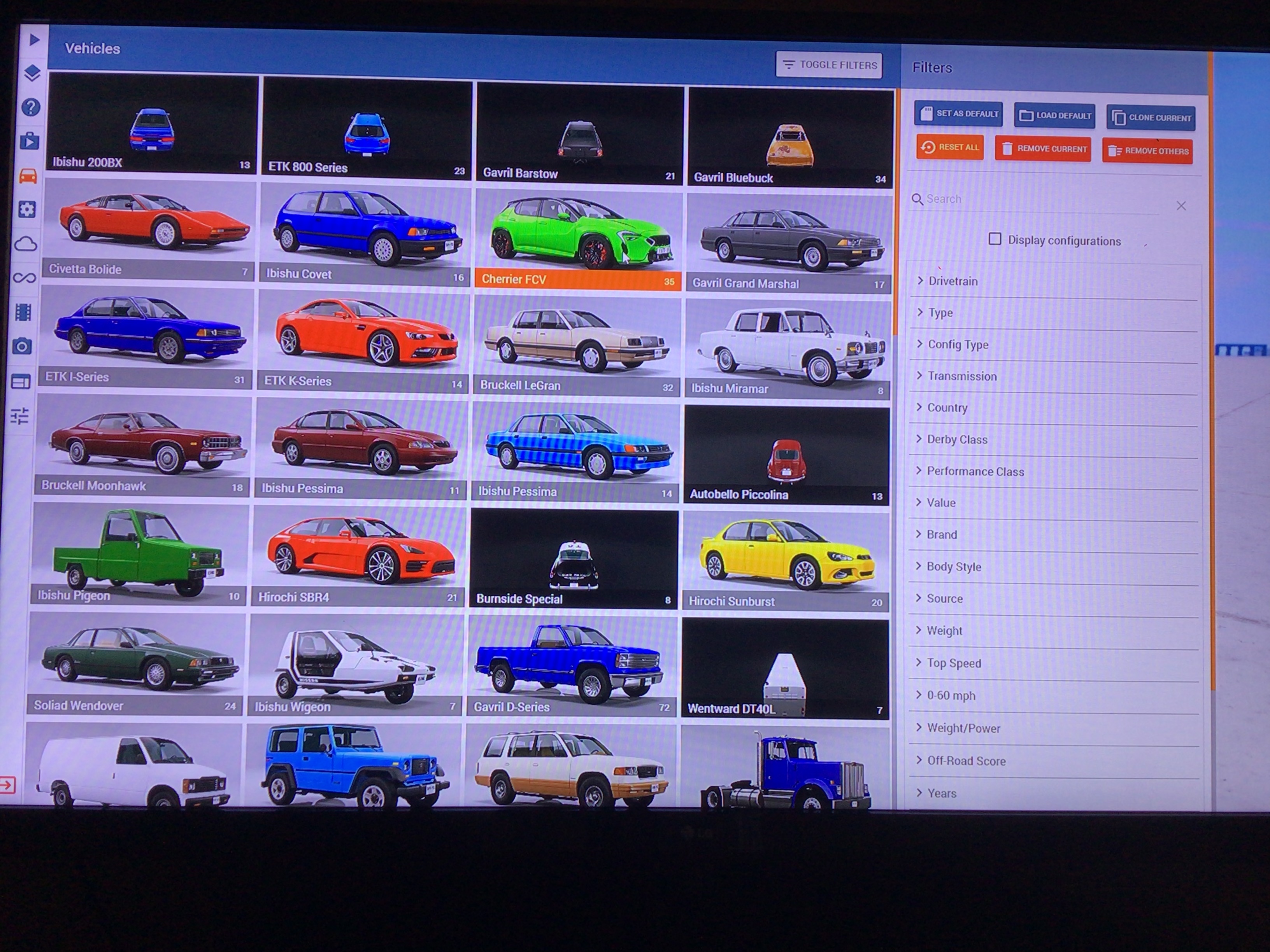Open the layers stack sidebar icon
The image size is (1270, 952).
click(33, 73)
